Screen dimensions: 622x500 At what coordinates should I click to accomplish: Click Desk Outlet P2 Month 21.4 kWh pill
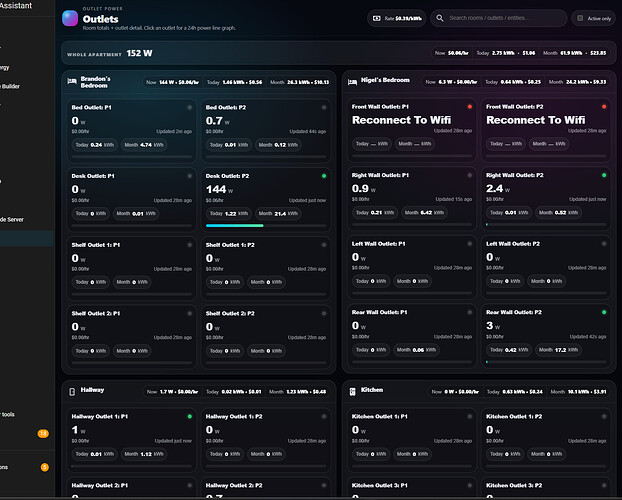(x=278, y=213)
